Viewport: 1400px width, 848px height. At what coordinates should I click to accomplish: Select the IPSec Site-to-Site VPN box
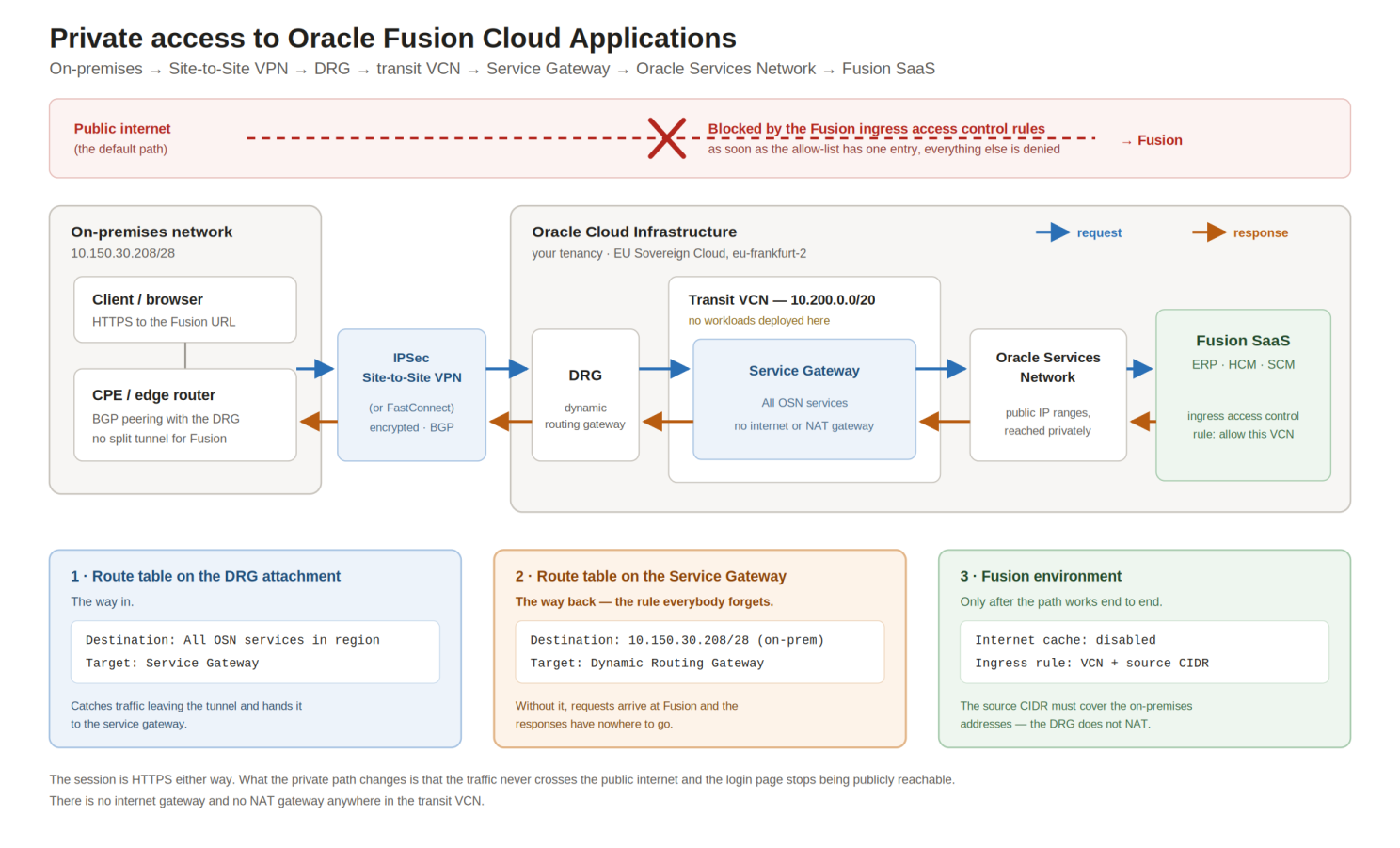coord(411,395)
